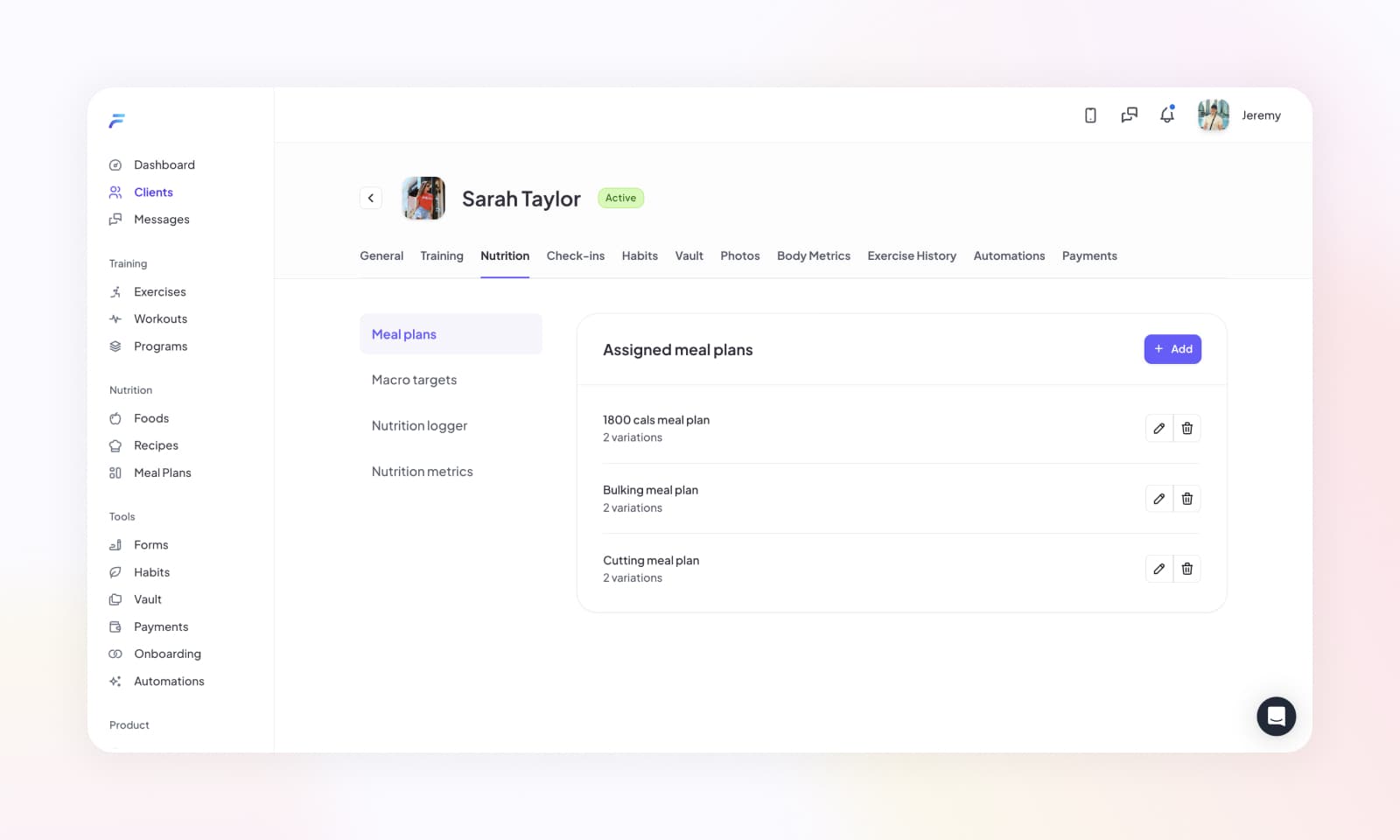Screen dimensions: 1400x840
Task: Select the Exercise History tab
Action: (911, 255)
